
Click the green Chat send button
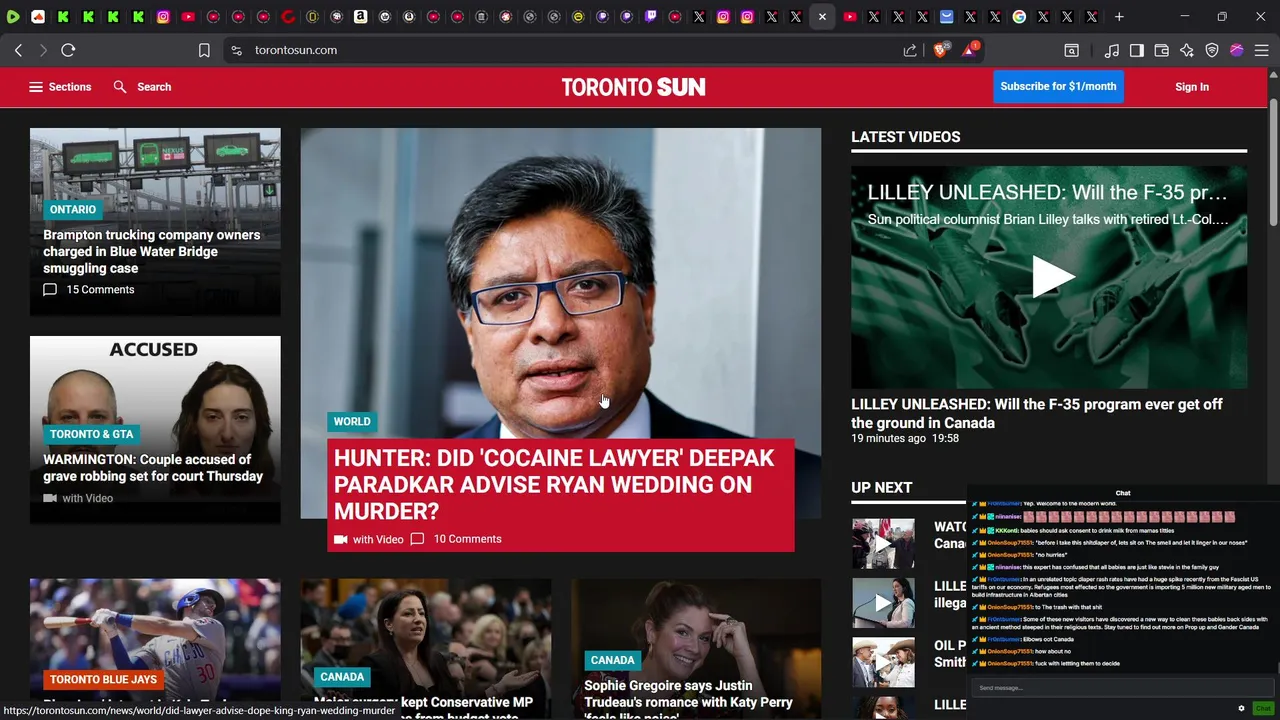tap(1262, 708)
